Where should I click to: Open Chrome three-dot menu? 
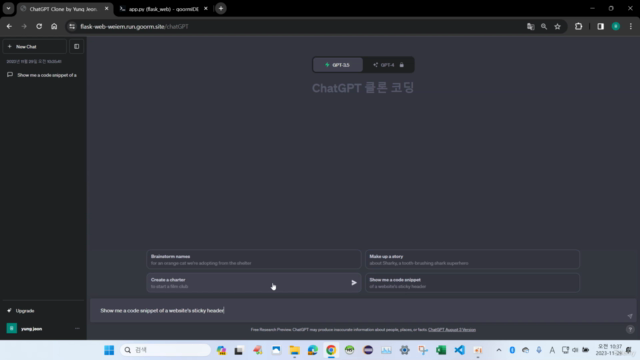coord(631,27)
